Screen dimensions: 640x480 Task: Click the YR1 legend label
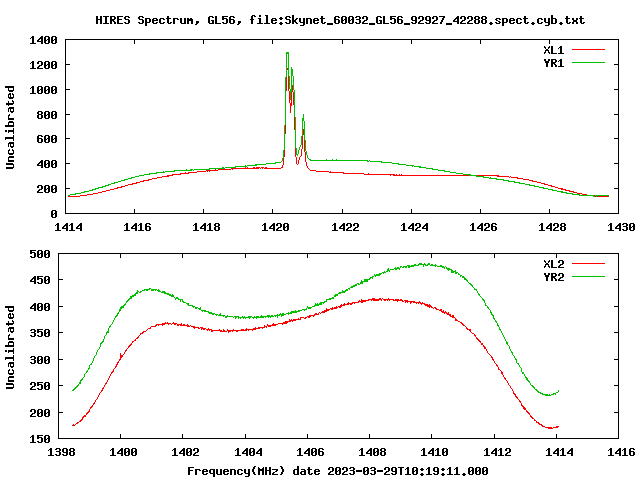click(553, 63)
